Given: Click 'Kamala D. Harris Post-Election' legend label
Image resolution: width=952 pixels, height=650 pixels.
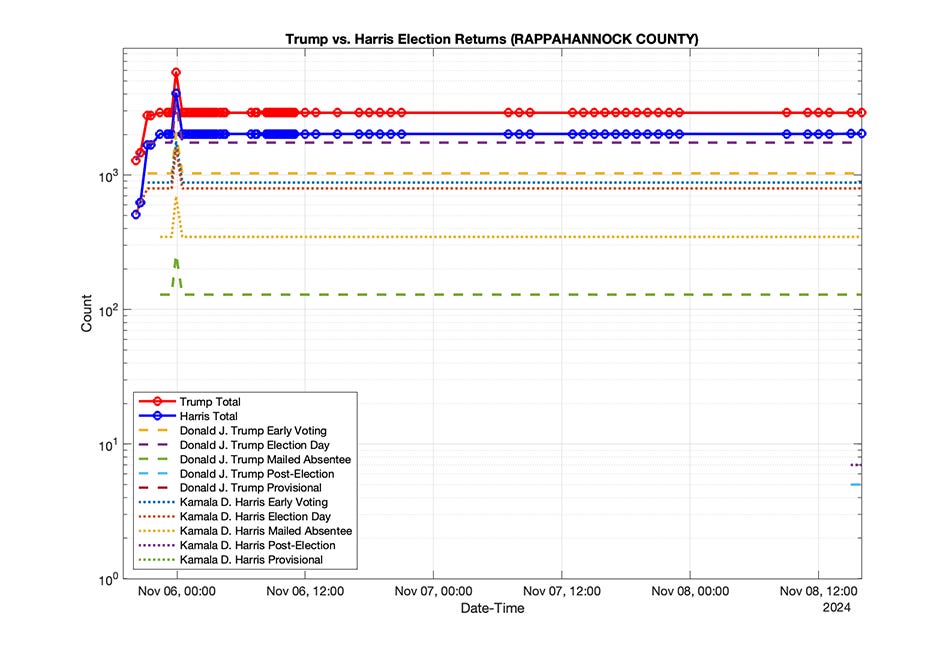Looking at the screenshot, I should click(x=257, y=546).
